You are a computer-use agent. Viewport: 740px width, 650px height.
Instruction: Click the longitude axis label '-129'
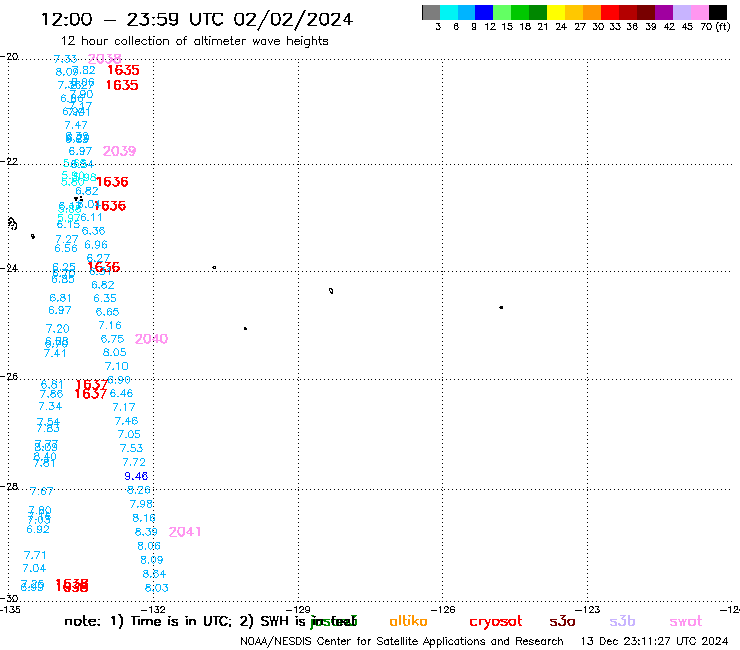tap(298, 609)
